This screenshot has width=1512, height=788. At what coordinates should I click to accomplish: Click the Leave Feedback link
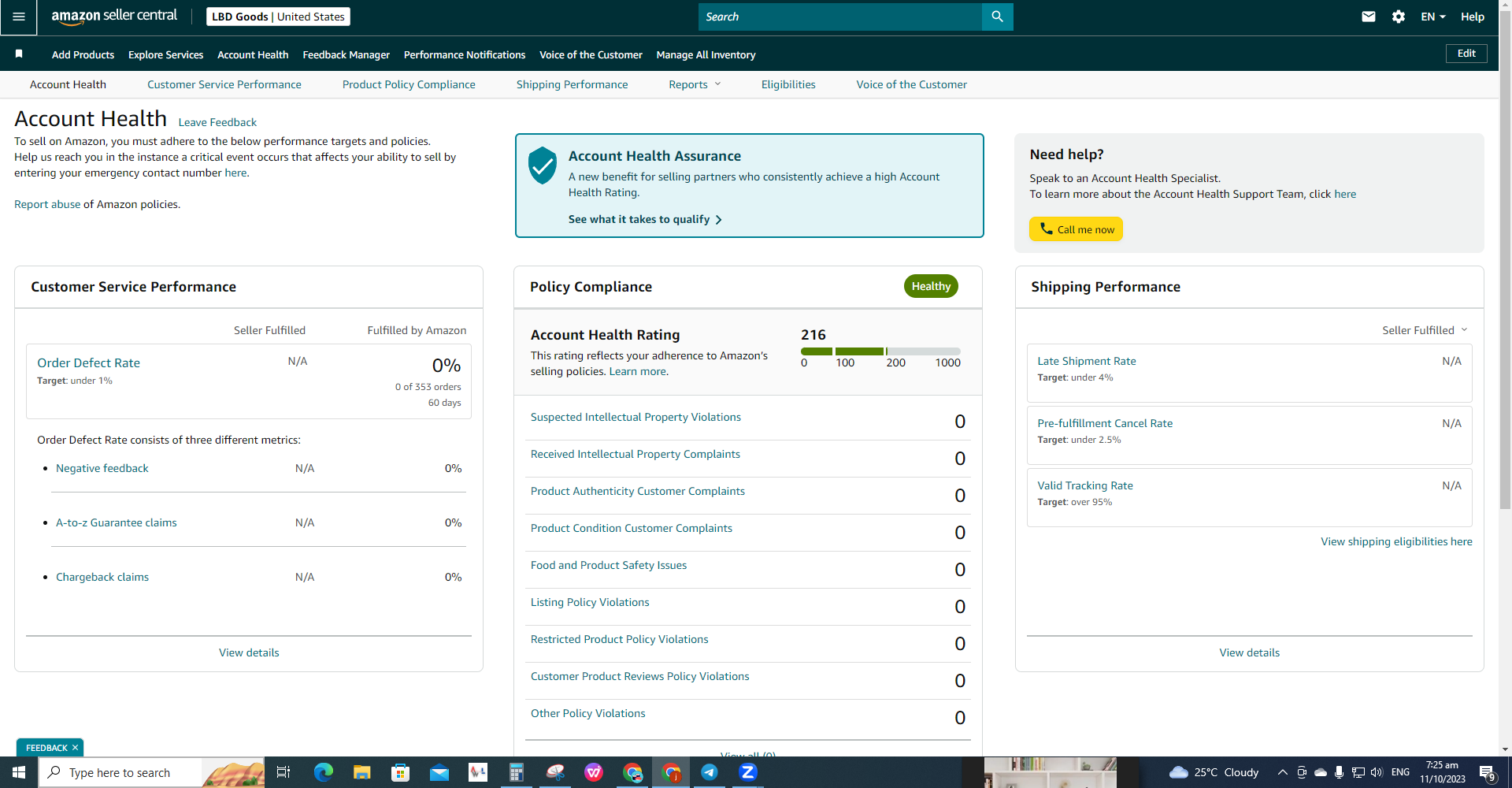[x=217, y=122]
